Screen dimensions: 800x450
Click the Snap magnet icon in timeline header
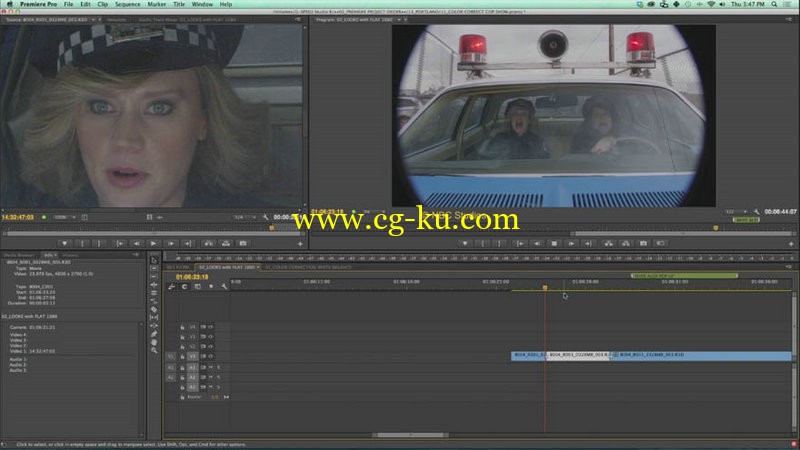tap(185, 287)
